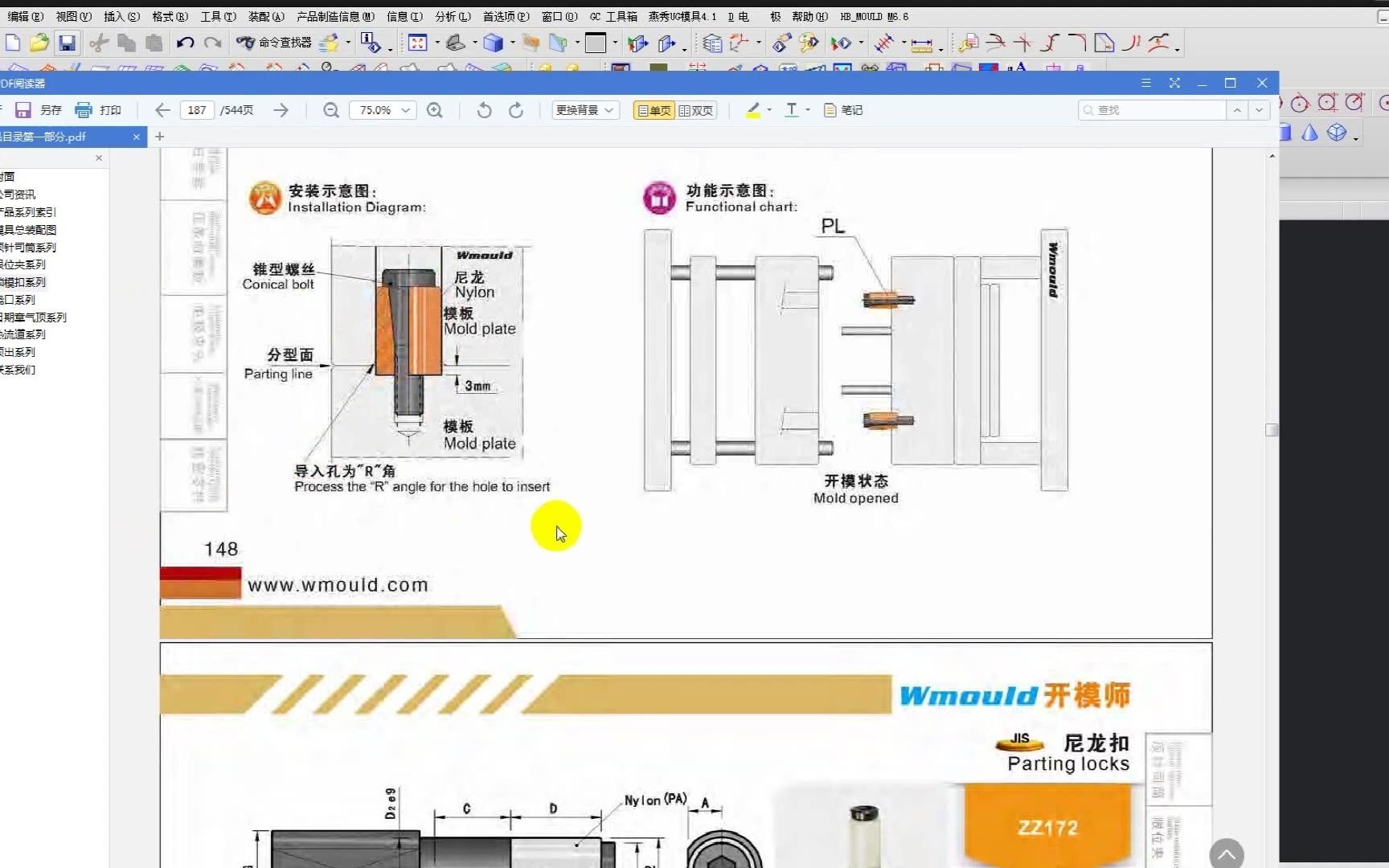Image resolution: width=1389 pixels, height=868 pixels.
Task: Click the page number field showing 187
Action: pyautogui.click(x=198, y=109)
